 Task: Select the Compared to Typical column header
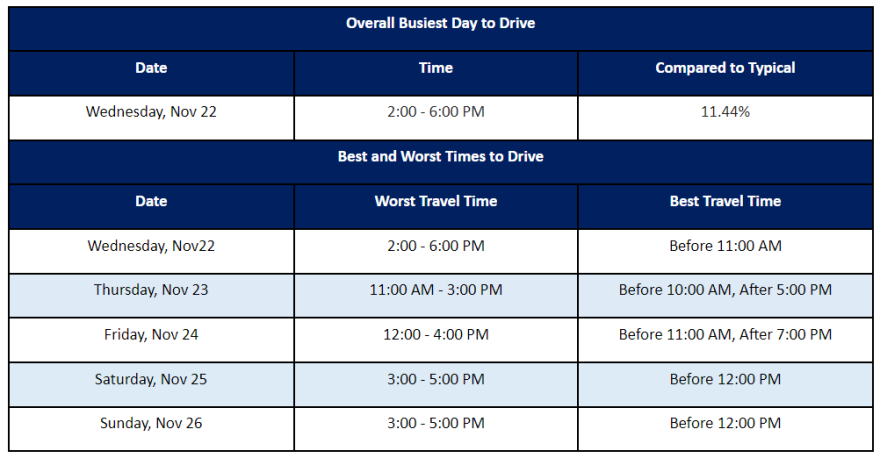(x=725, y=68)
